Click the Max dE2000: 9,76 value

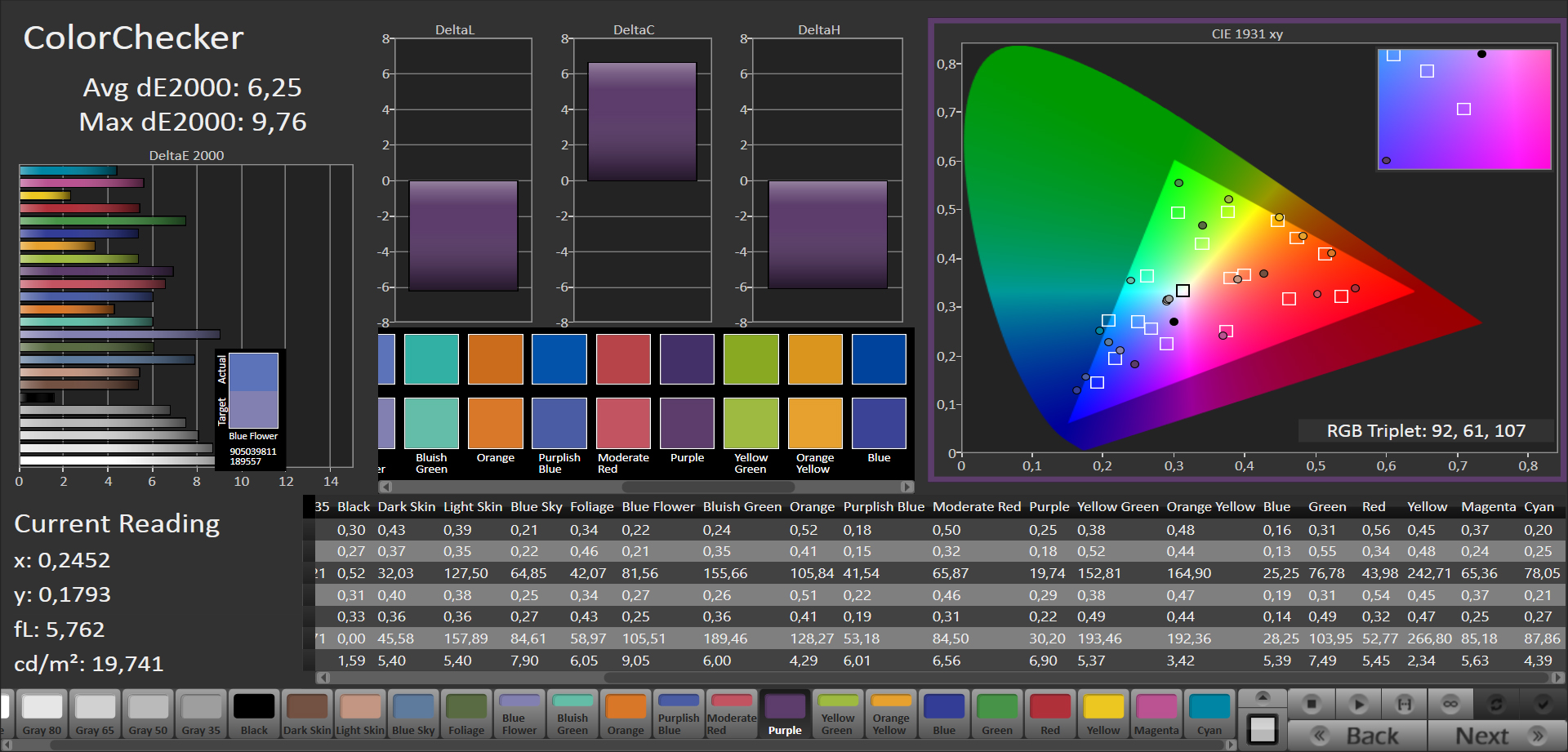click(x=193, y=122)
